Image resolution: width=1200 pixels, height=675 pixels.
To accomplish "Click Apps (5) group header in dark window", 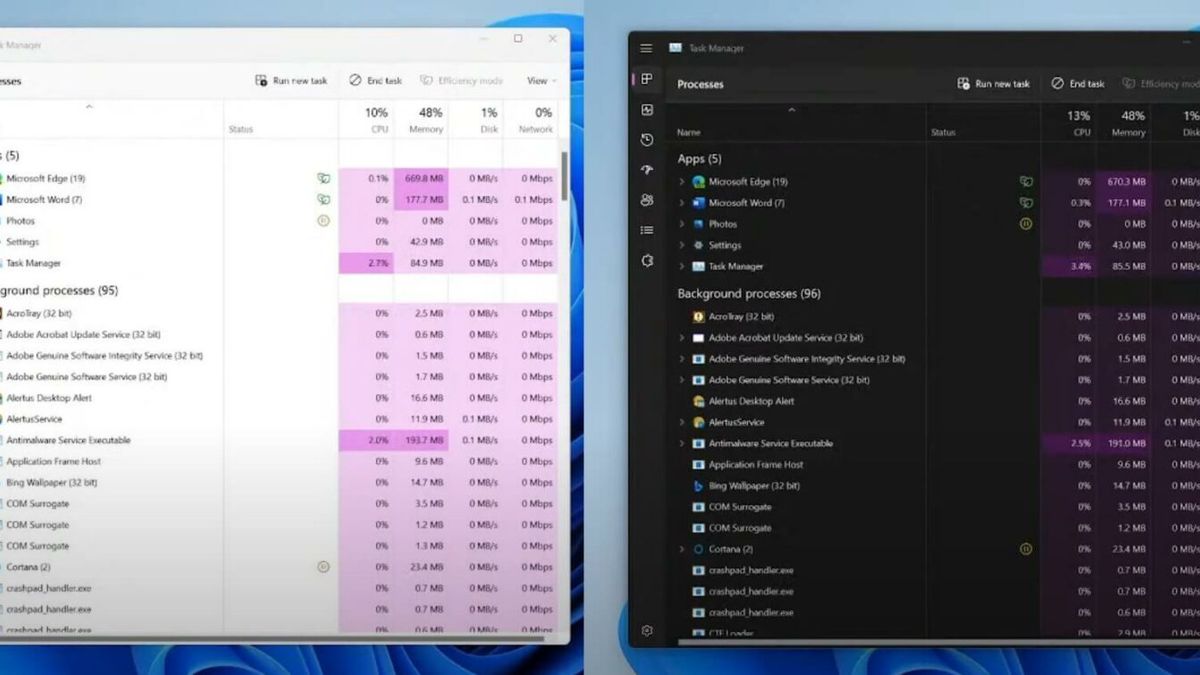I will point(699,158).
